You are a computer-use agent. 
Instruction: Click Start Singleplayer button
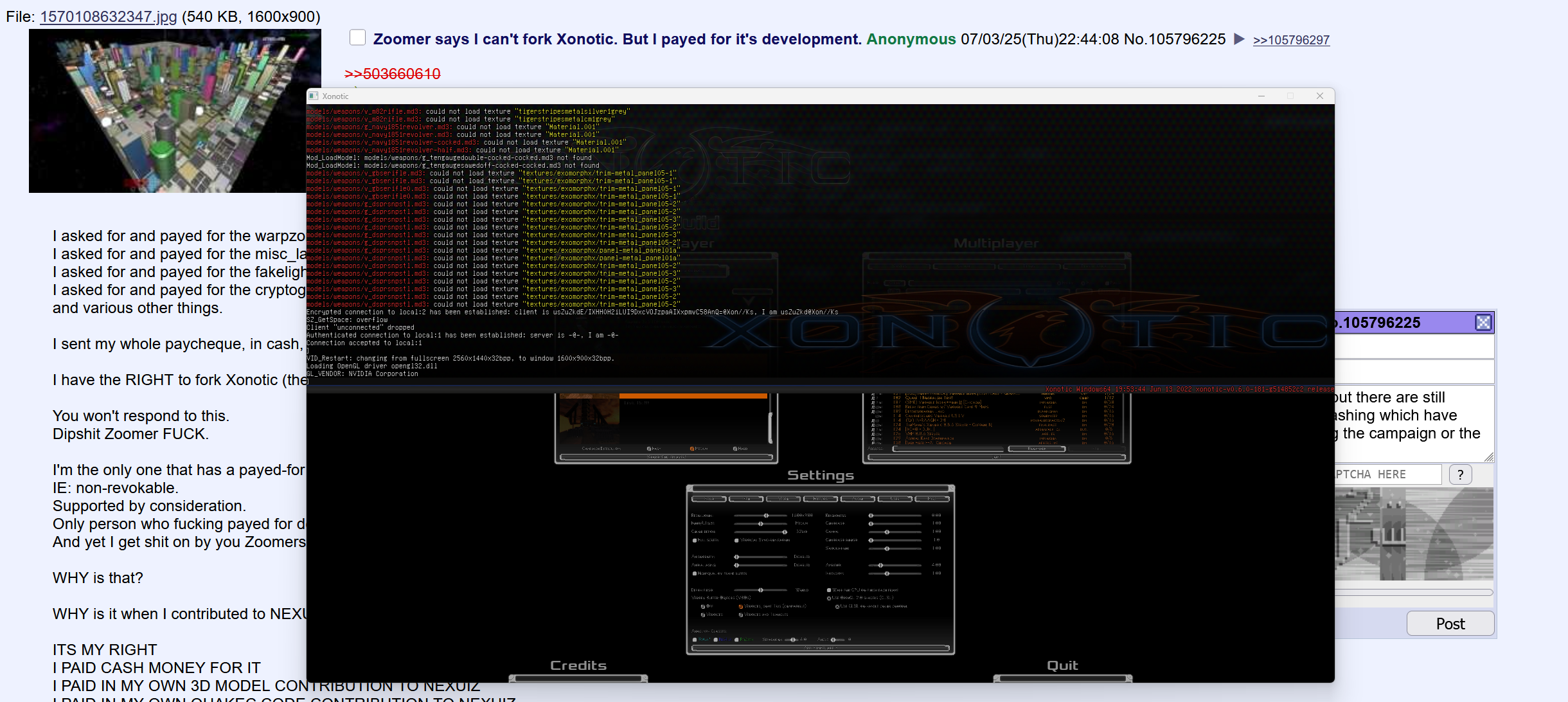click(x=666, y=457)
